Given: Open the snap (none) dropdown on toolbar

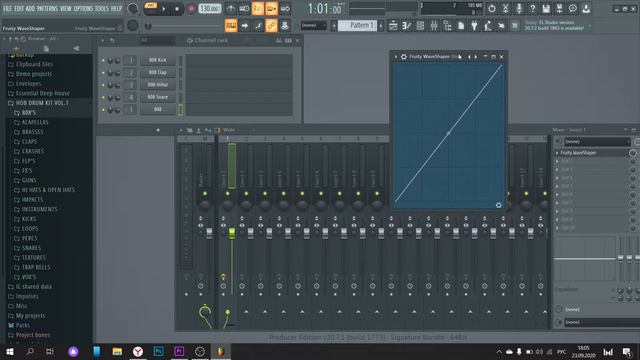Looking at the screenshot, I should pyautogui.click(x=313, y=26).
